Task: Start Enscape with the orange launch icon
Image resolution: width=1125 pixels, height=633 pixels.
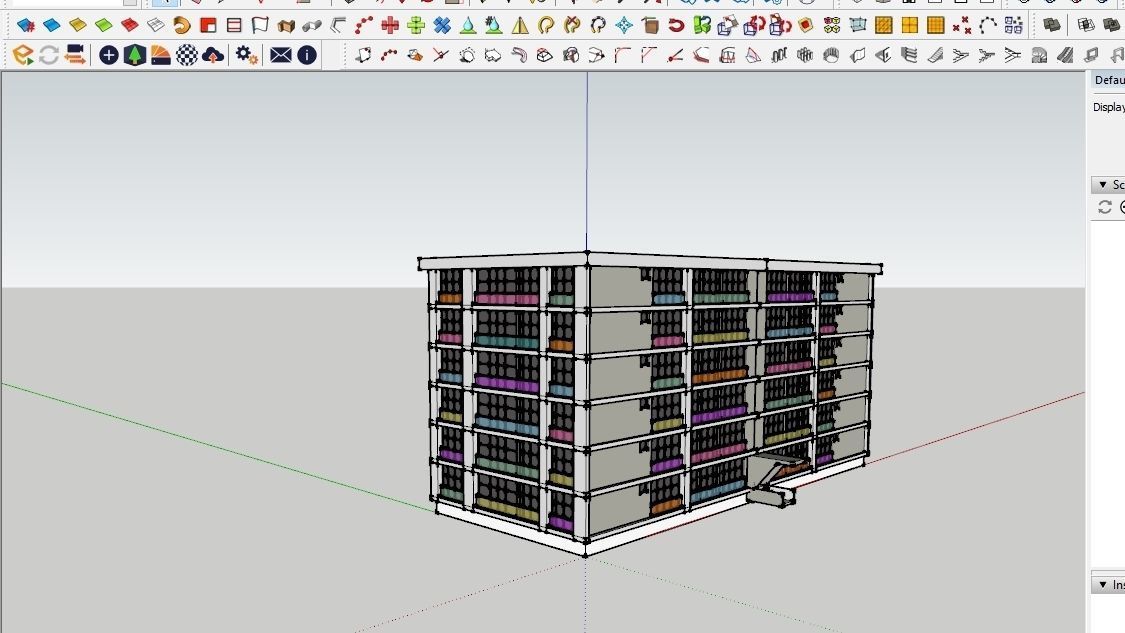Action: 23,55
